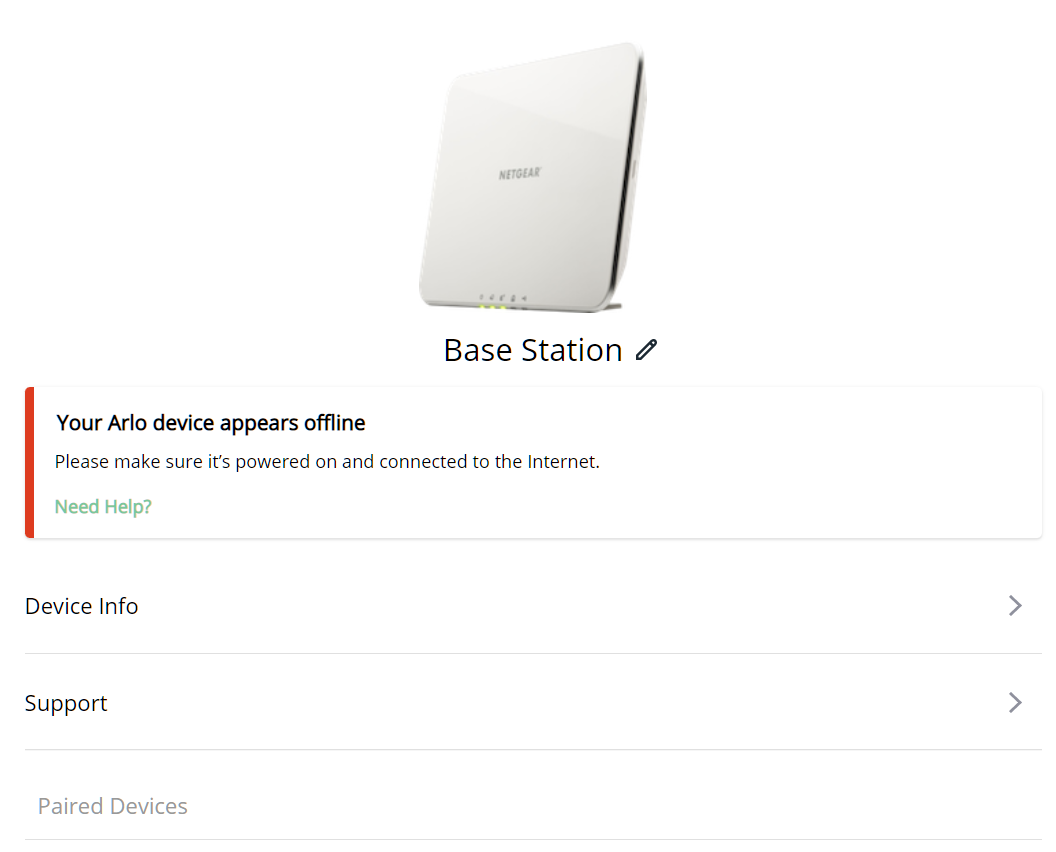1056x852 pixels.
Task: Click the 'Please make sure it's powered on' message
Action: click(327, 462)
